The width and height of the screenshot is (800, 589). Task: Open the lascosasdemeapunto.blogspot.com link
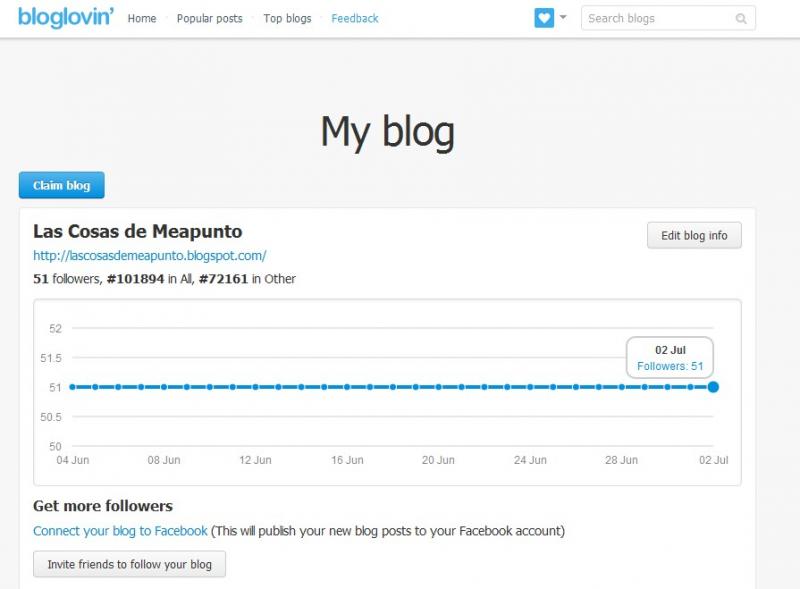[149, 255]
